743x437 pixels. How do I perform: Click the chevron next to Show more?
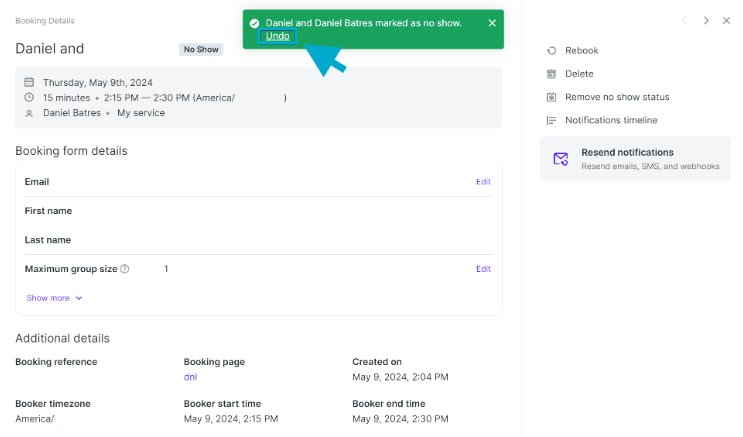click(x=79, y=298)
